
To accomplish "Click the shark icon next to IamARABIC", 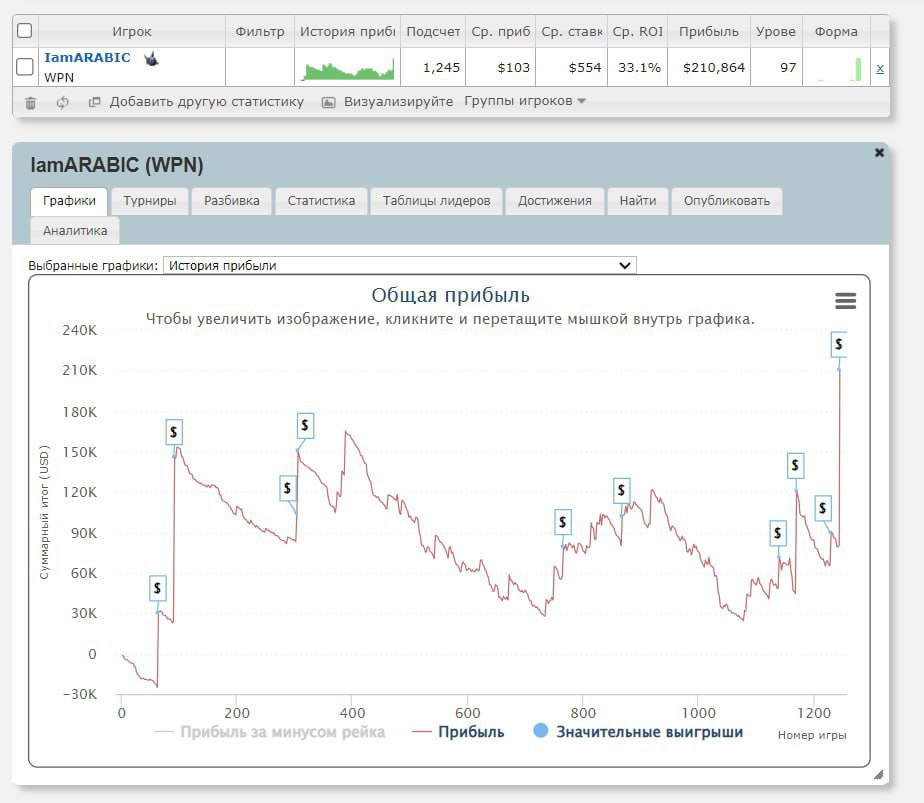I will point(151,59).
